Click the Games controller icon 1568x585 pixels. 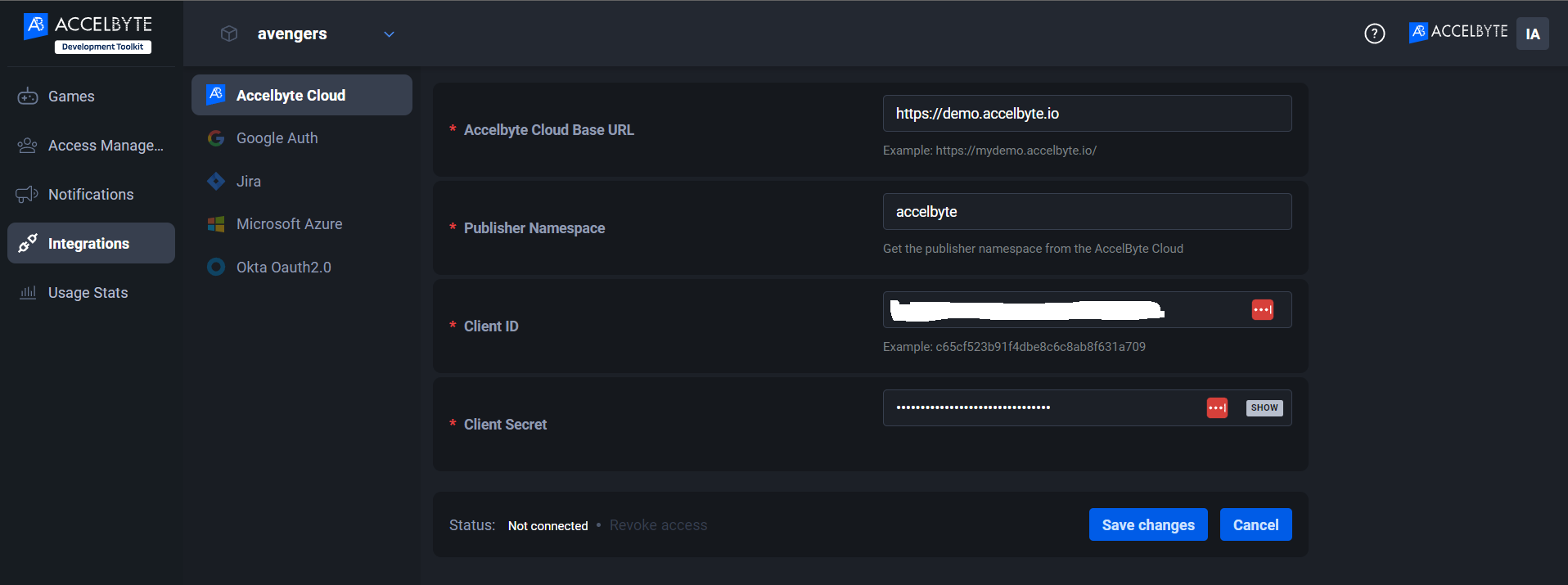click(28, 97)
